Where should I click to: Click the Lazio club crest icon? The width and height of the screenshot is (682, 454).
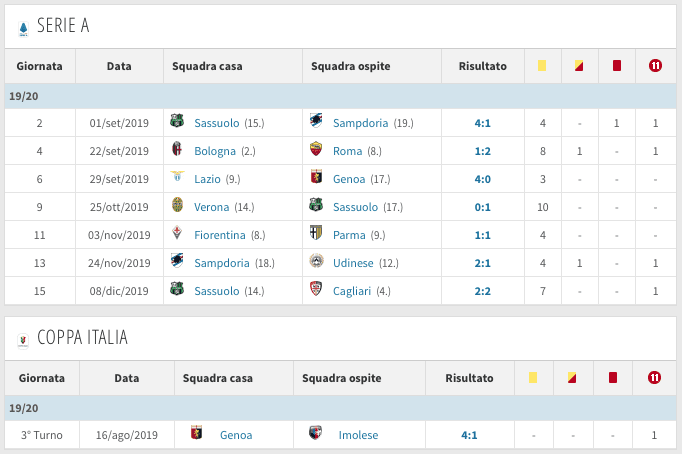[178, 179]
